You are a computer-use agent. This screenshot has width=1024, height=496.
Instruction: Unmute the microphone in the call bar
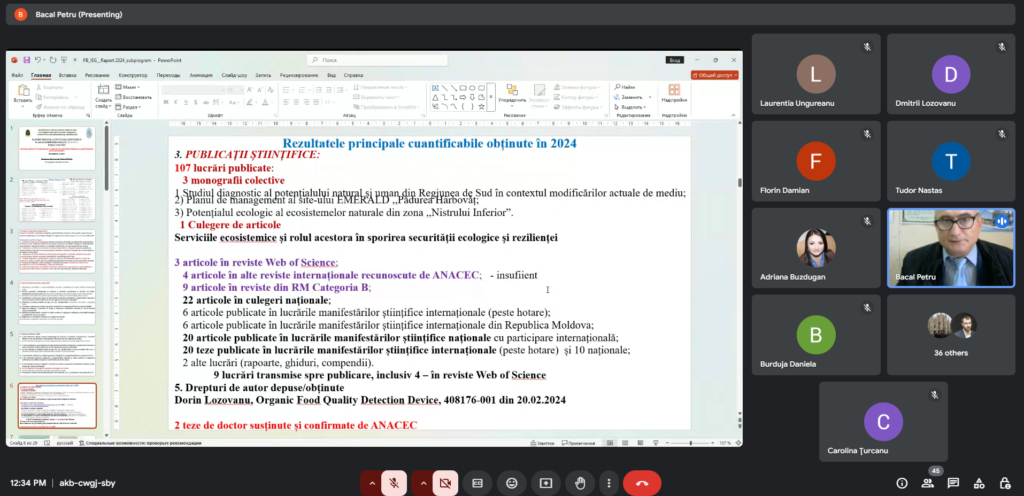[x=394, y=482]
